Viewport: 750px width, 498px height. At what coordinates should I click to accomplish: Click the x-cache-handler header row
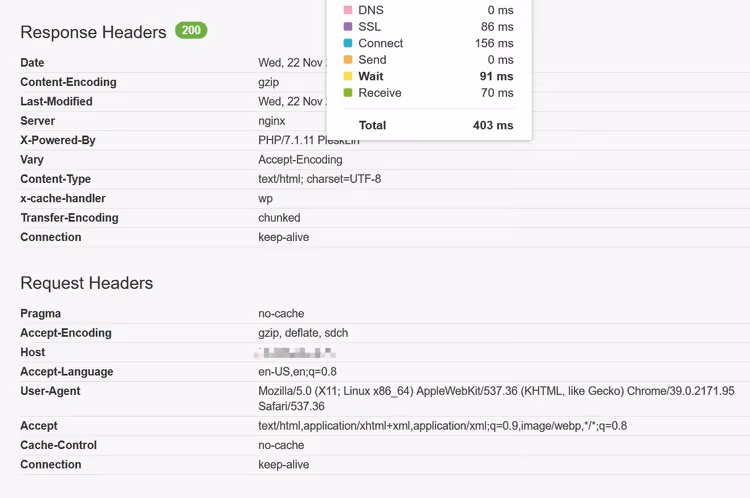click(x=385, y=199)
